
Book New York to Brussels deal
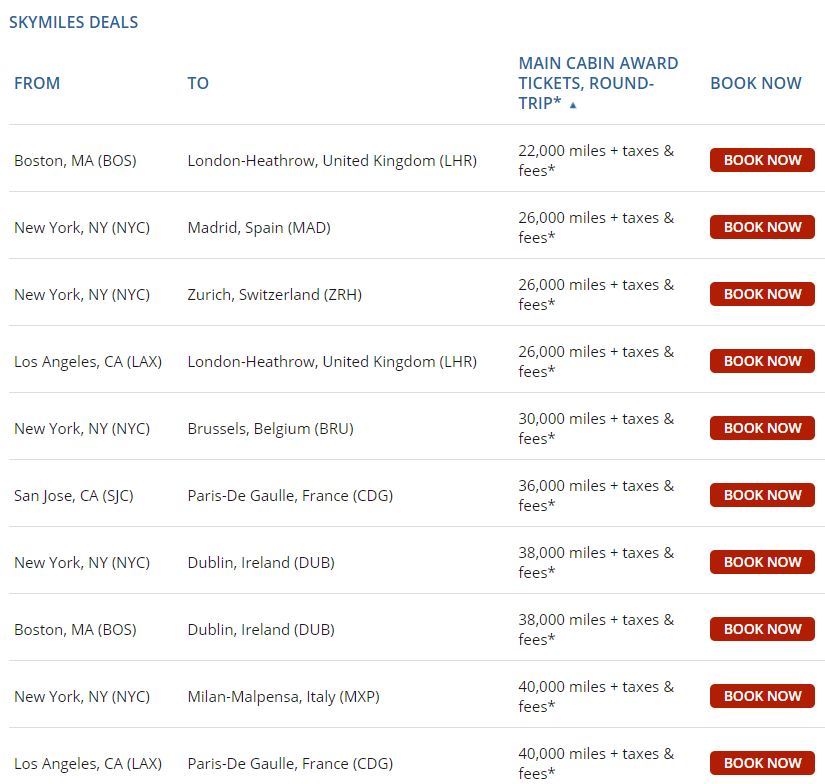click(762, 428)
